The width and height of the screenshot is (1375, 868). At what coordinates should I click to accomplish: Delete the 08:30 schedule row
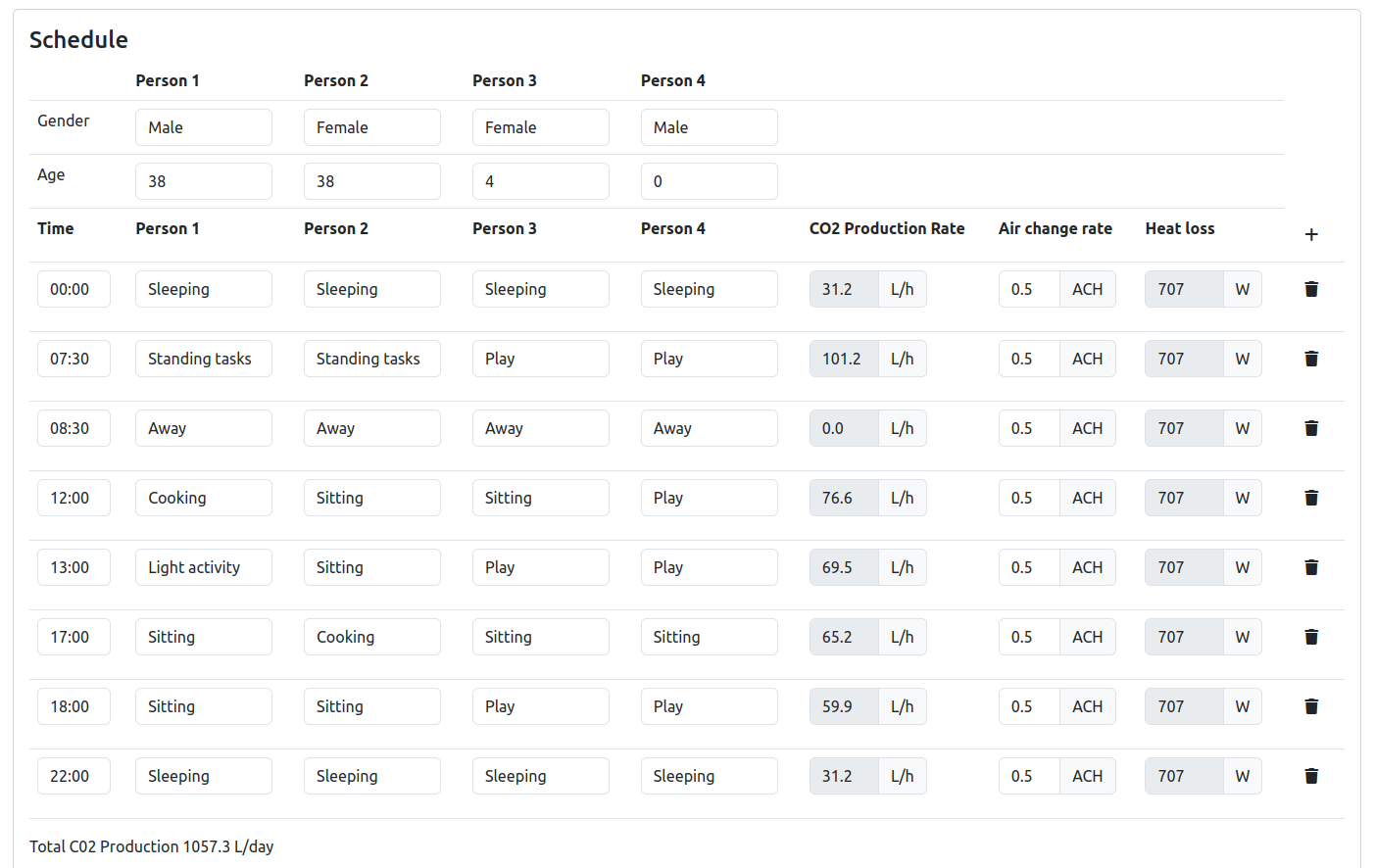[1311, 428]
